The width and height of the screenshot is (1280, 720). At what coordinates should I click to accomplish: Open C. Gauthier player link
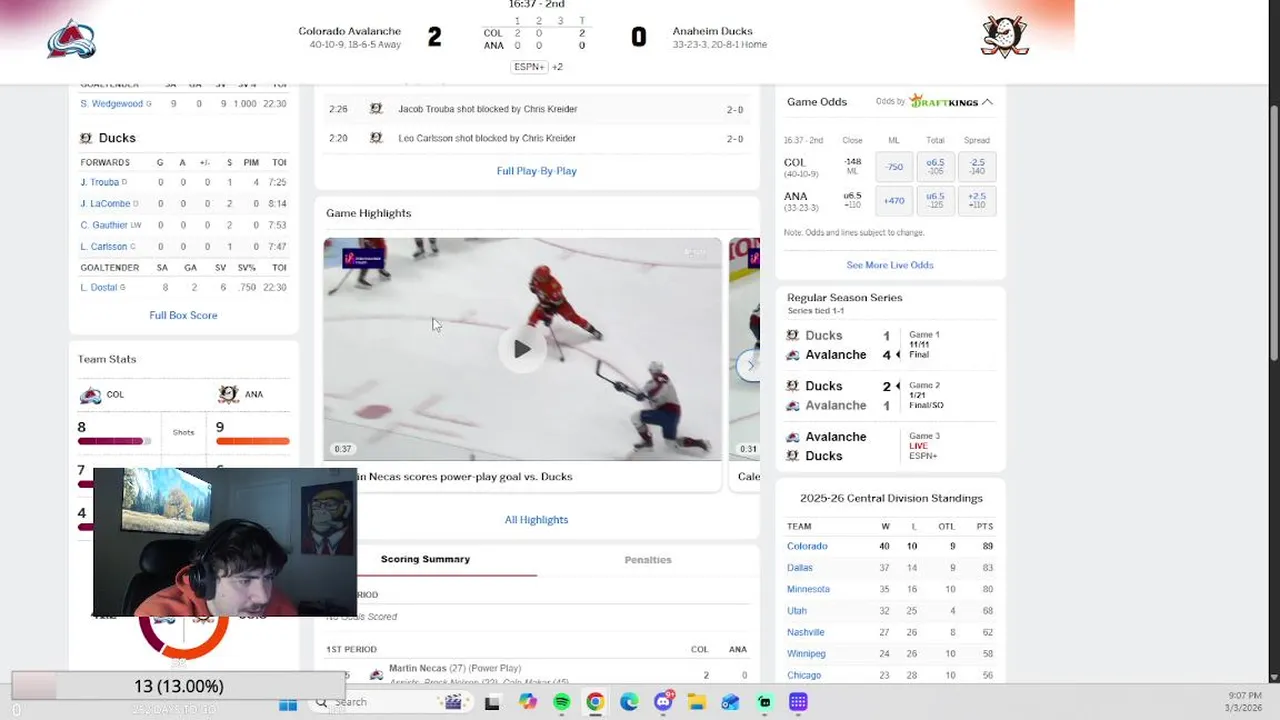[x=104, y=225]
